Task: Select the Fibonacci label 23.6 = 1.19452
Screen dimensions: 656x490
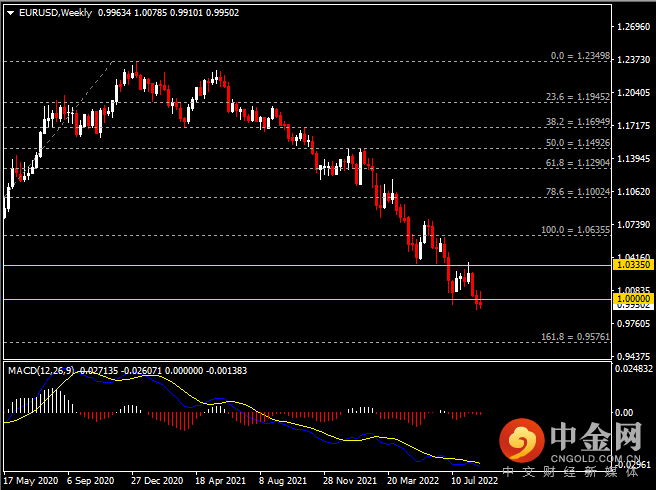Action: 577,97
